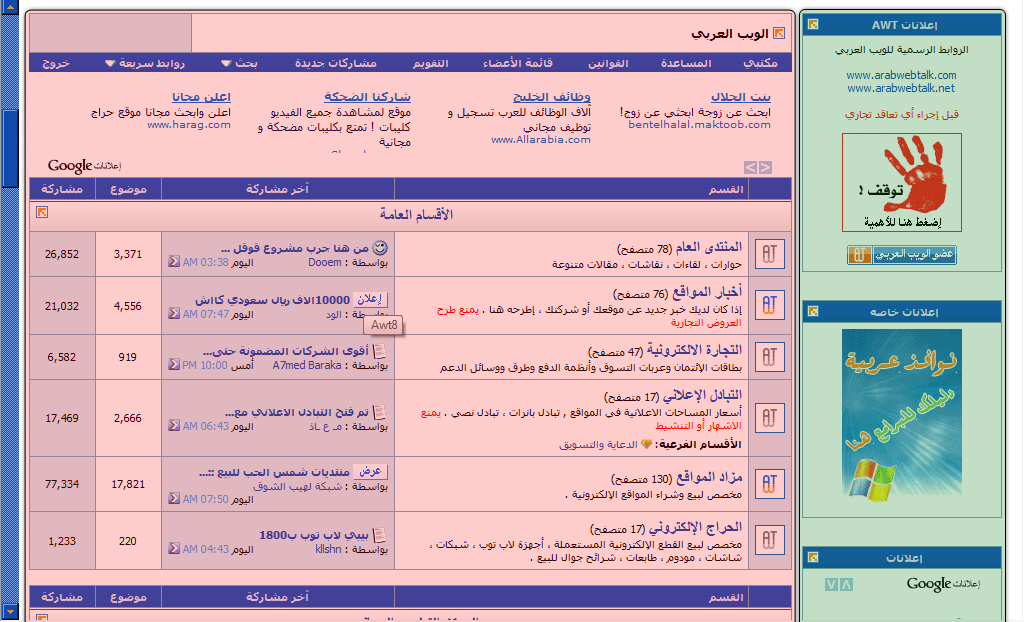This screenshot has width=1024, height=622.
Task: Collapse the الويب العربي header block
Action: (x=778, y=33)
